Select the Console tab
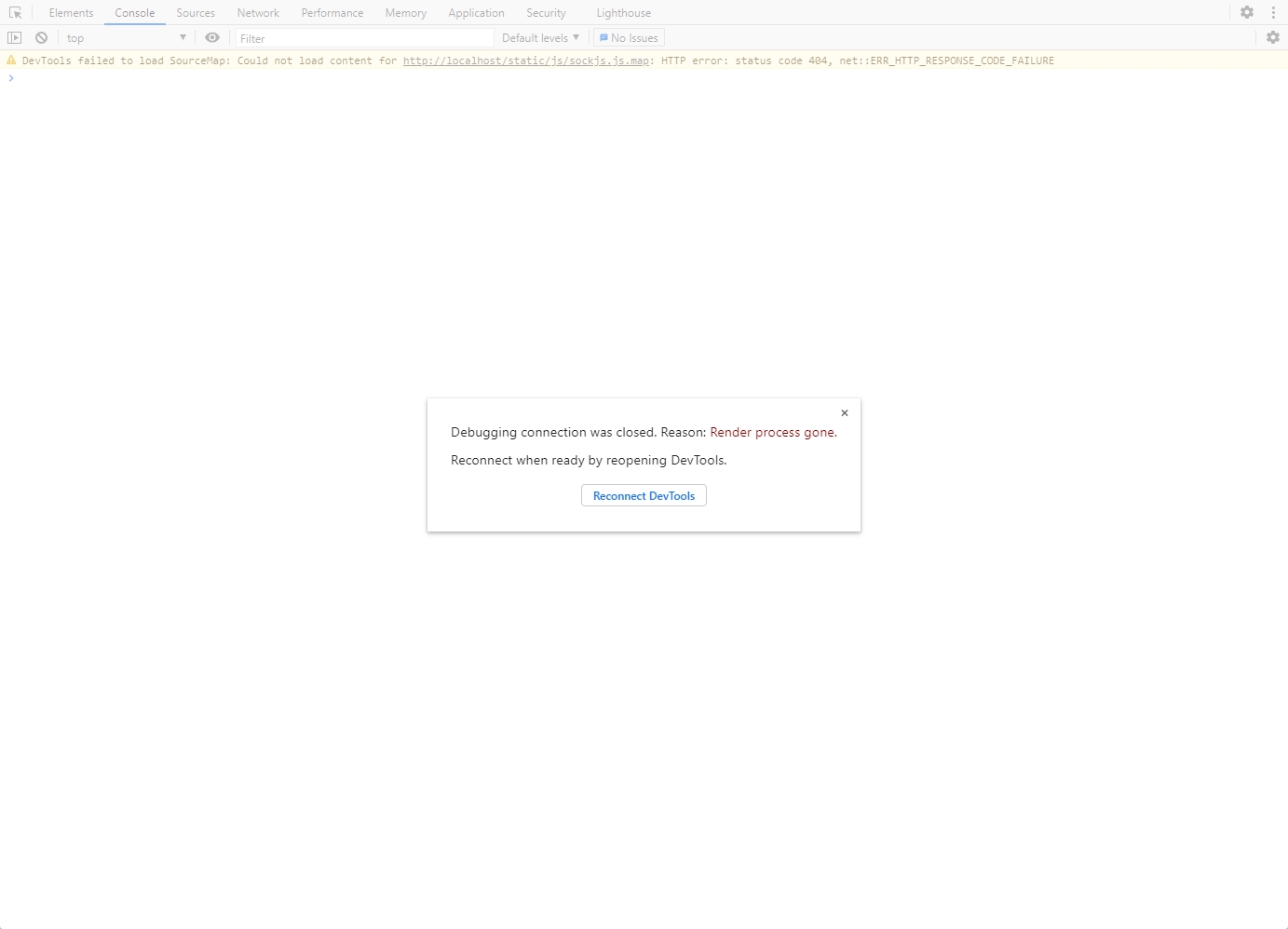The image size is (1288, 929). click(135, 13)
